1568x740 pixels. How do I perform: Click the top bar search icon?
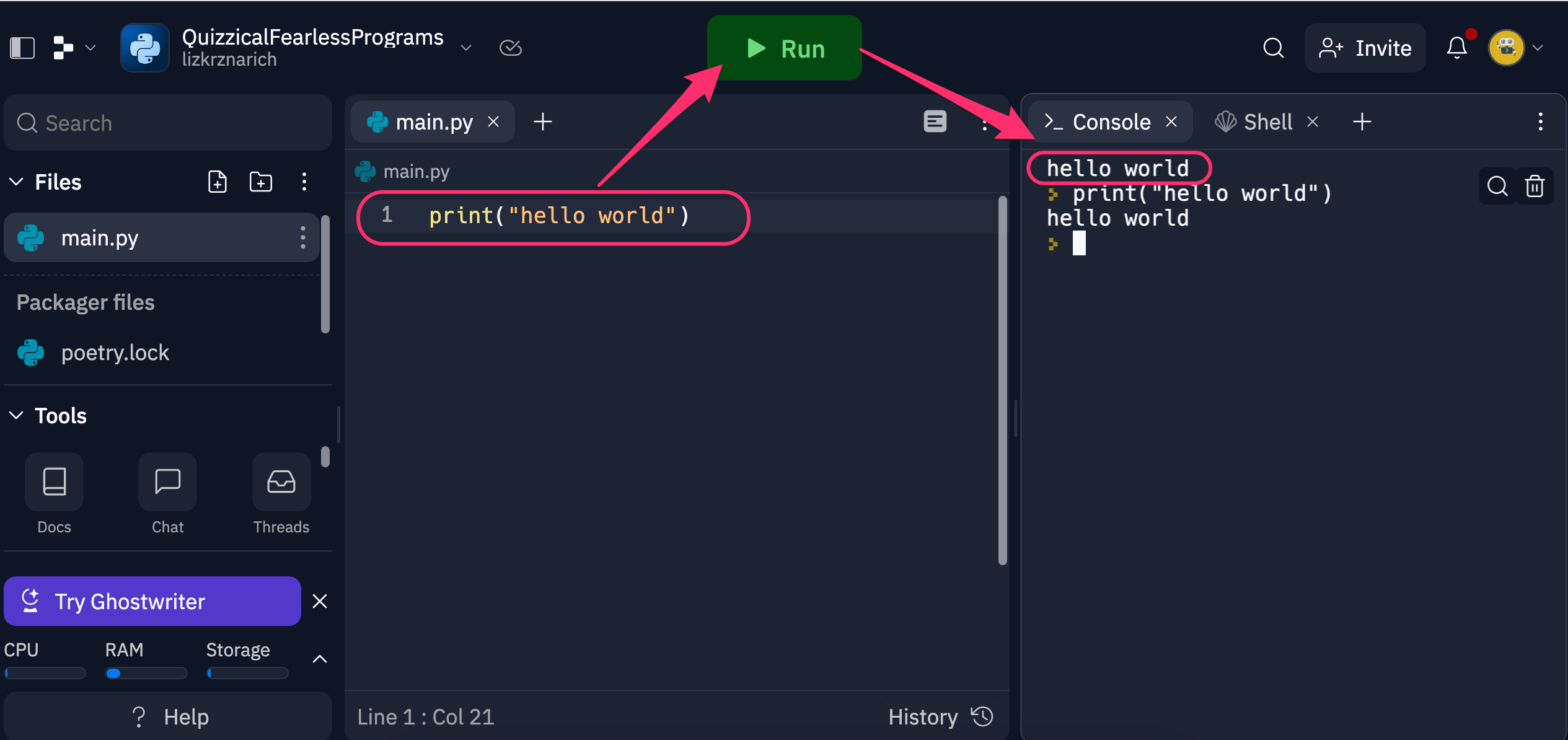1273,48
